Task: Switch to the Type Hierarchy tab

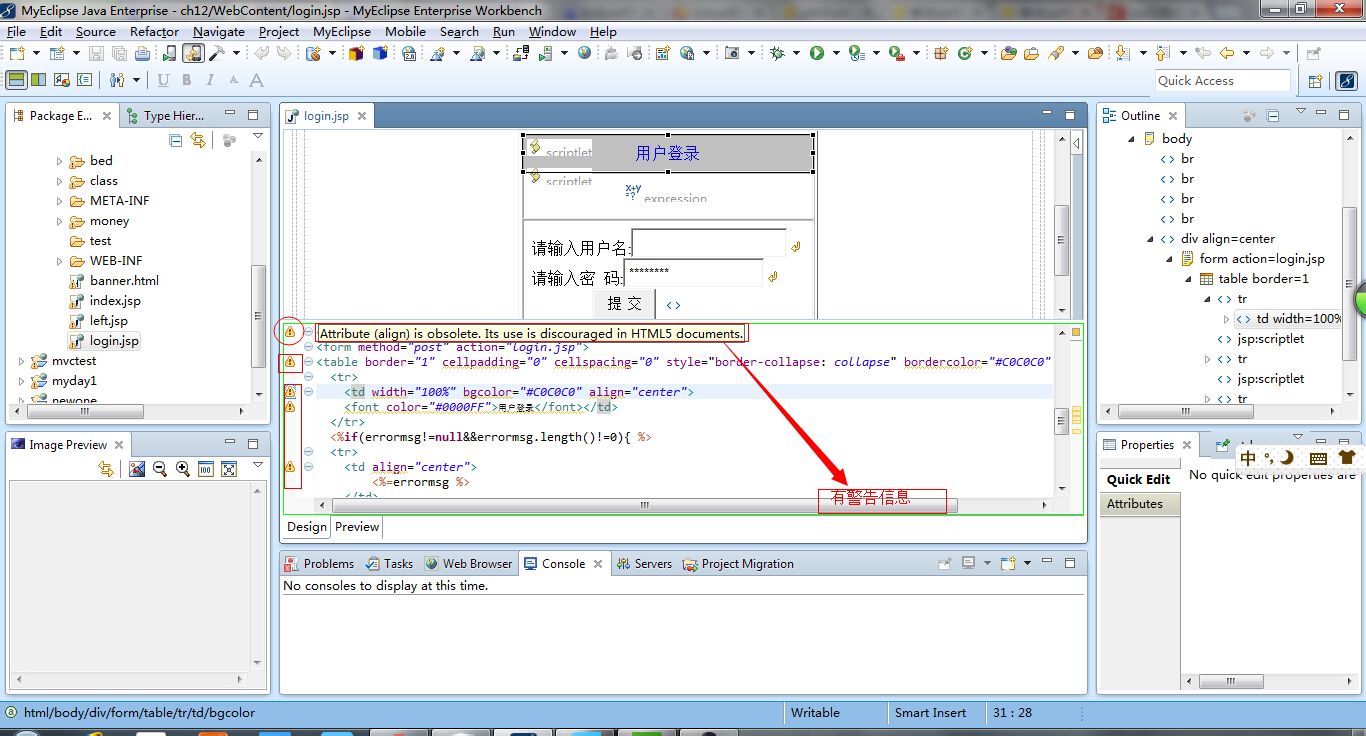Action: click(x=166, y=116)
